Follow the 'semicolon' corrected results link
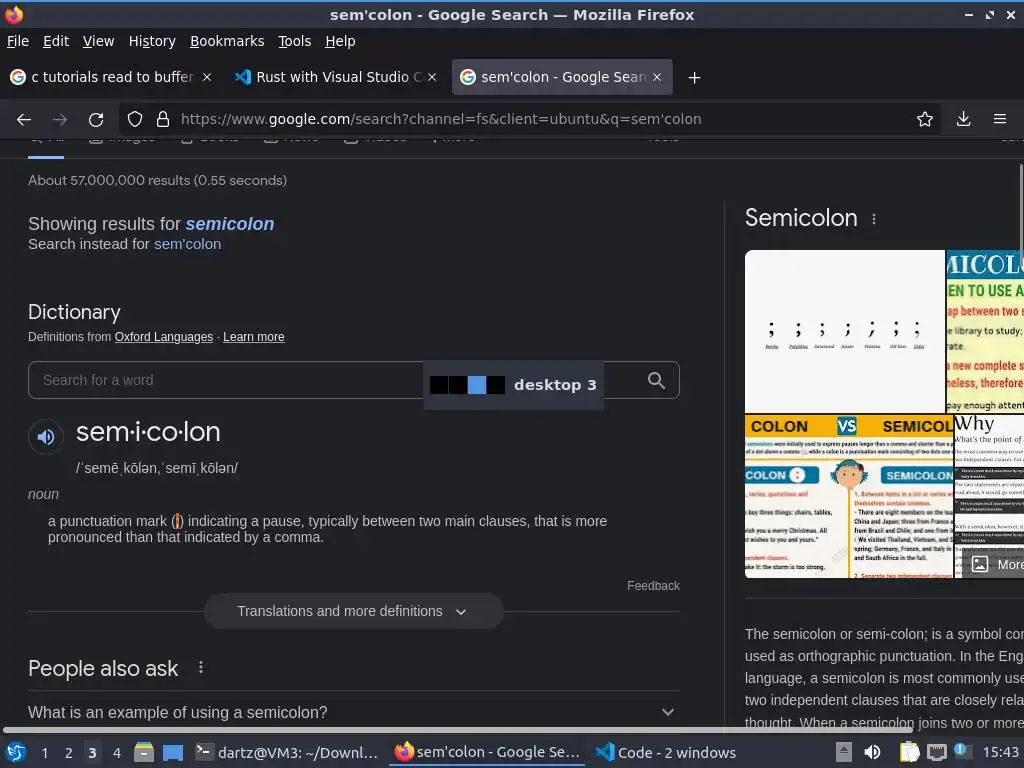Screen dimensions: 1024x768 point(230,224)
